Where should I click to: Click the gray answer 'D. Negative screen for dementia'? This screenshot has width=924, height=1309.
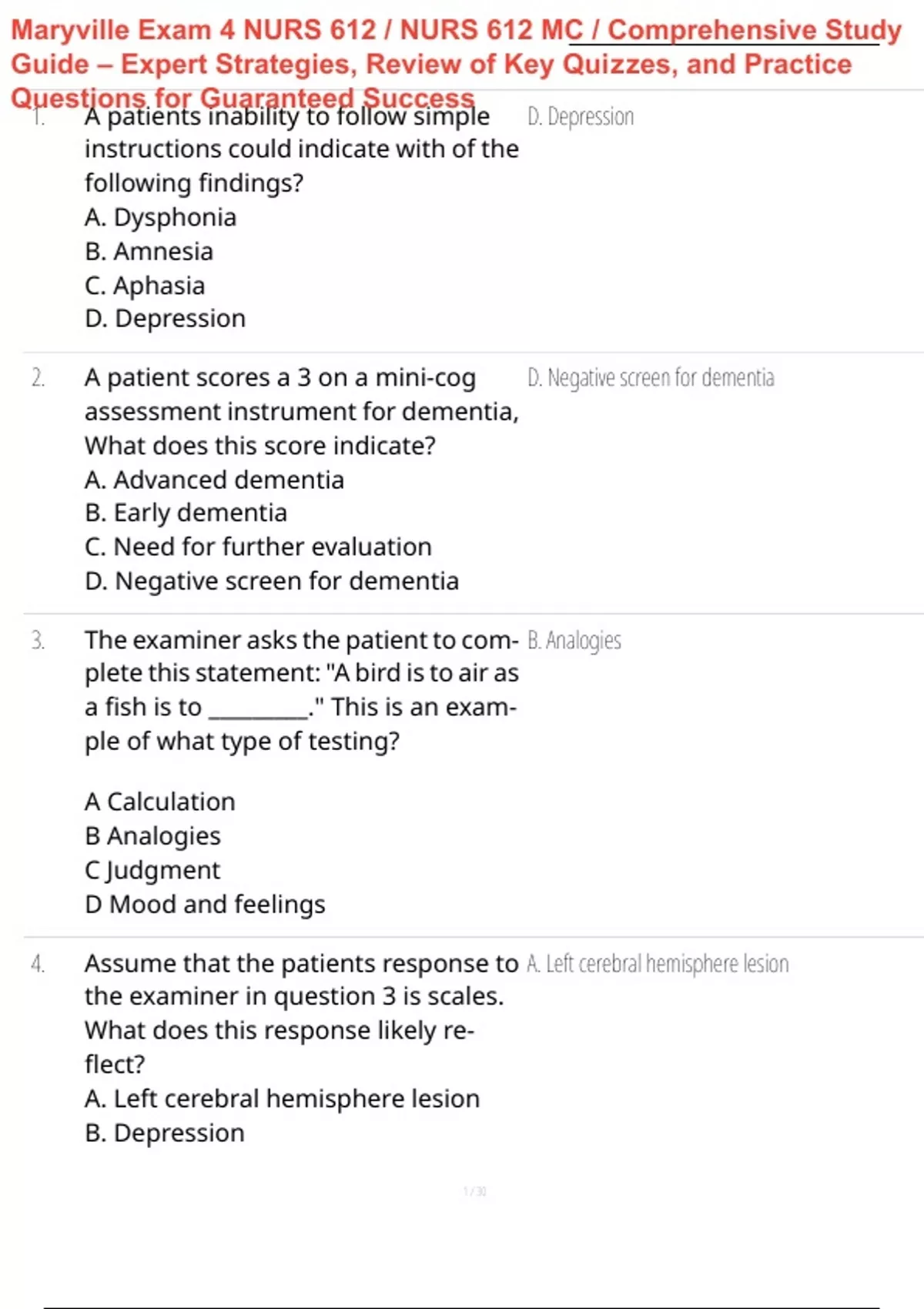click(x=651, y=378)
